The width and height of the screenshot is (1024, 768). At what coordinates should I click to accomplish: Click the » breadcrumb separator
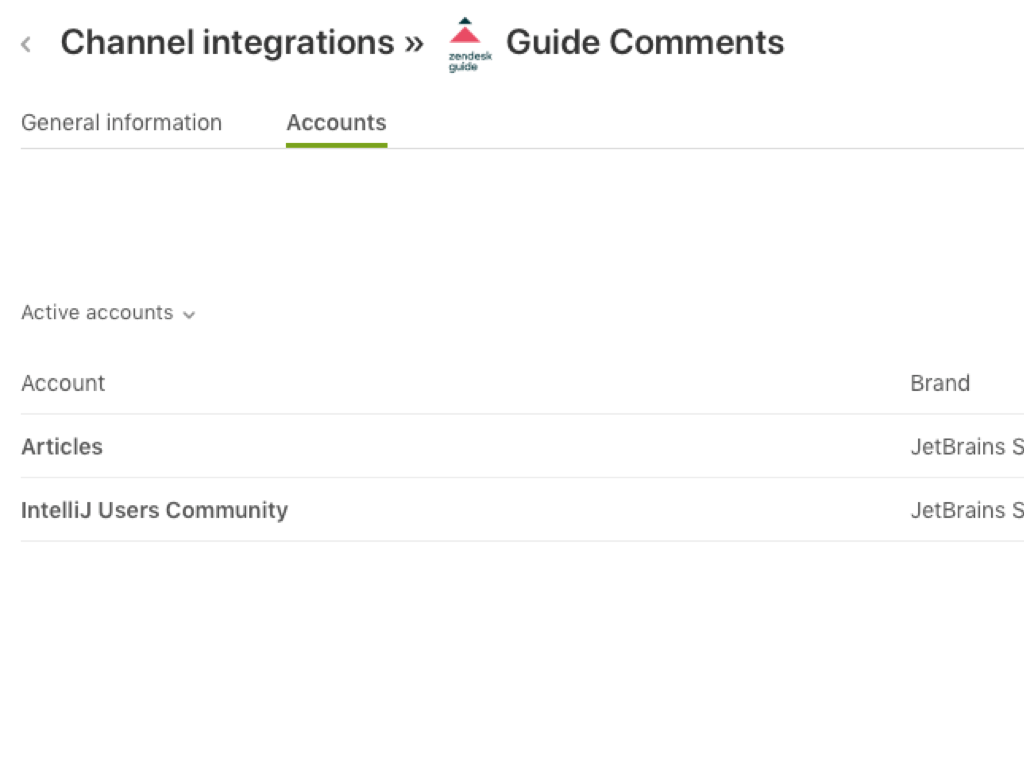pos(413,43)
